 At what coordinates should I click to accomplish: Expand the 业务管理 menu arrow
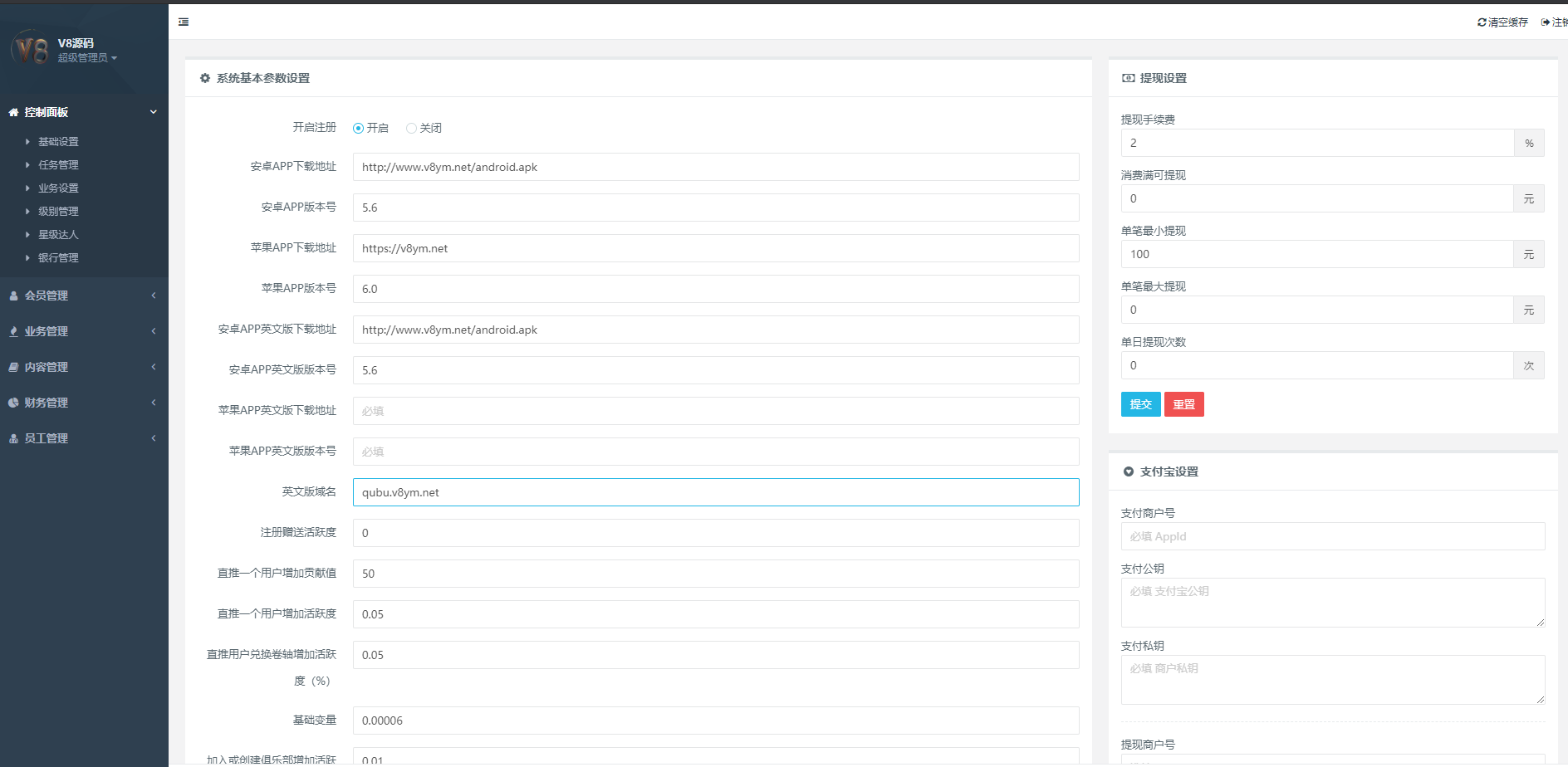coord(154,332)
